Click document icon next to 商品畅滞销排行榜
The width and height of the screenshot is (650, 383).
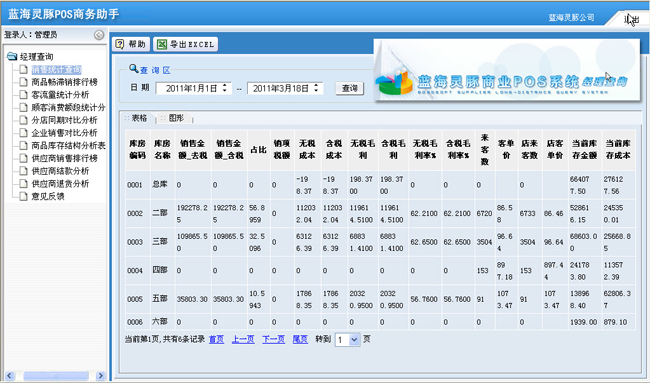coord(24,82)
